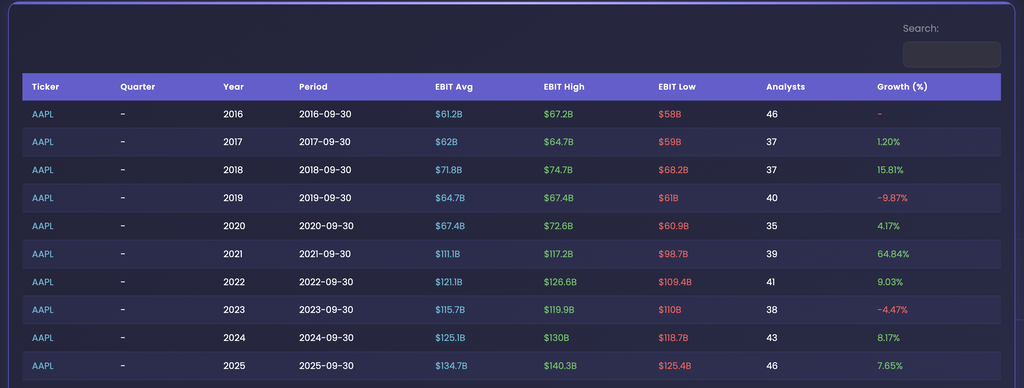Click EBIT High value $67.2B
This screenshot has height=388, width=1024.
[558, 114]
